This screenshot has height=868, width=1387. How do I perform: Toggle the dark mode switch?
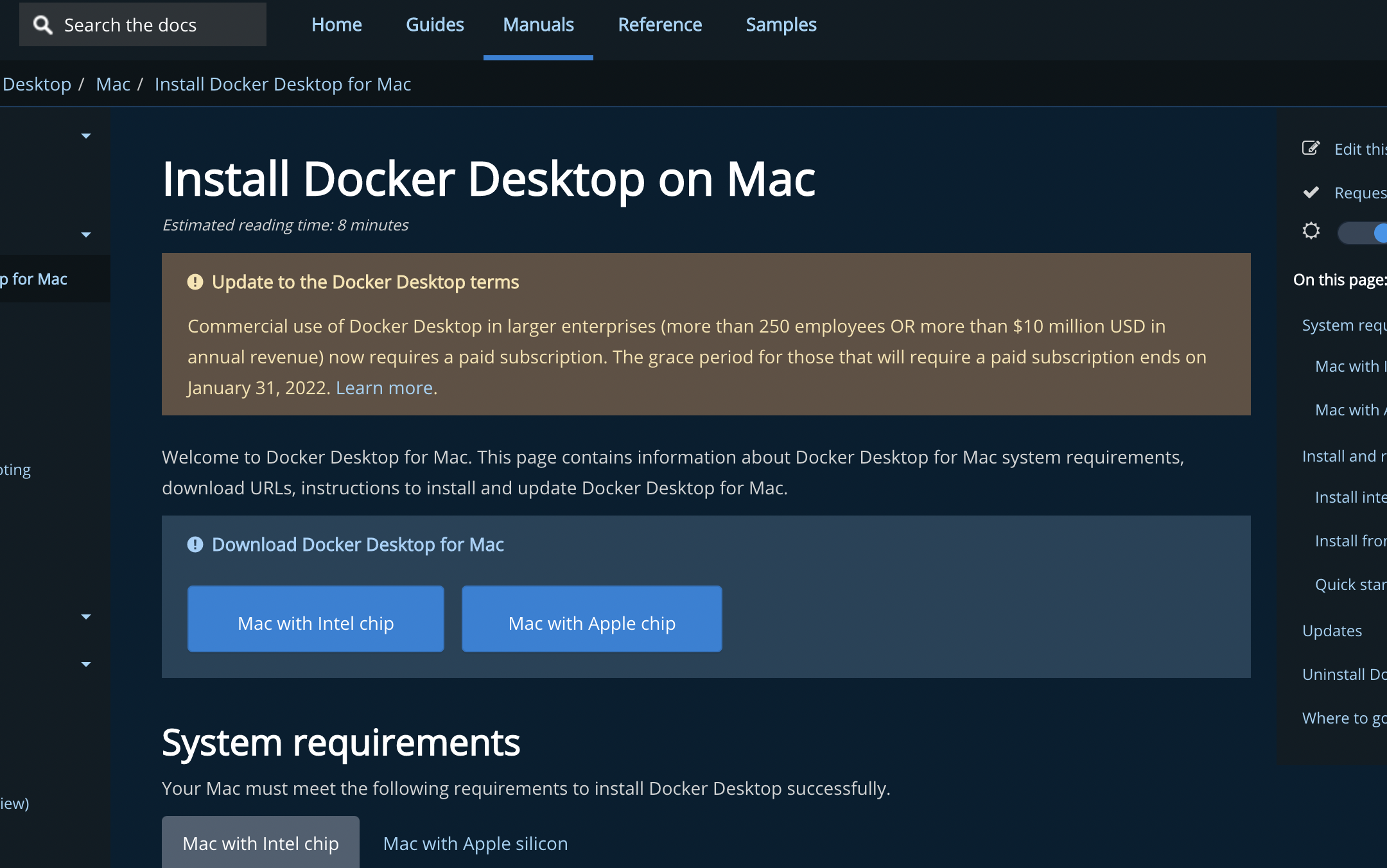coord(1363,232)
